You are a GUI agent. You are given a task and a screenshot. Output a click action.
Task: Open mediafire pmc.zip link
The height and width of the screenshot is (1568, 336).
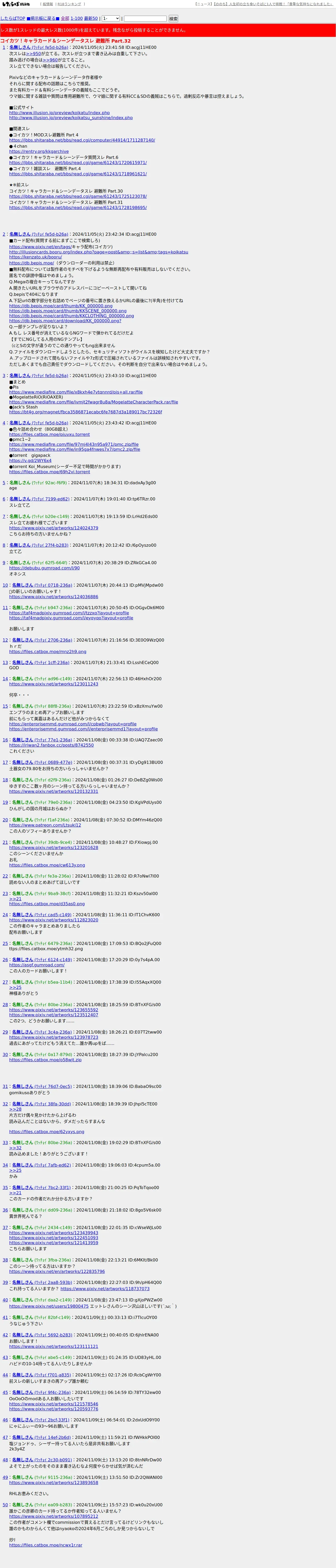pyautogui.click(x=74, y=444)
